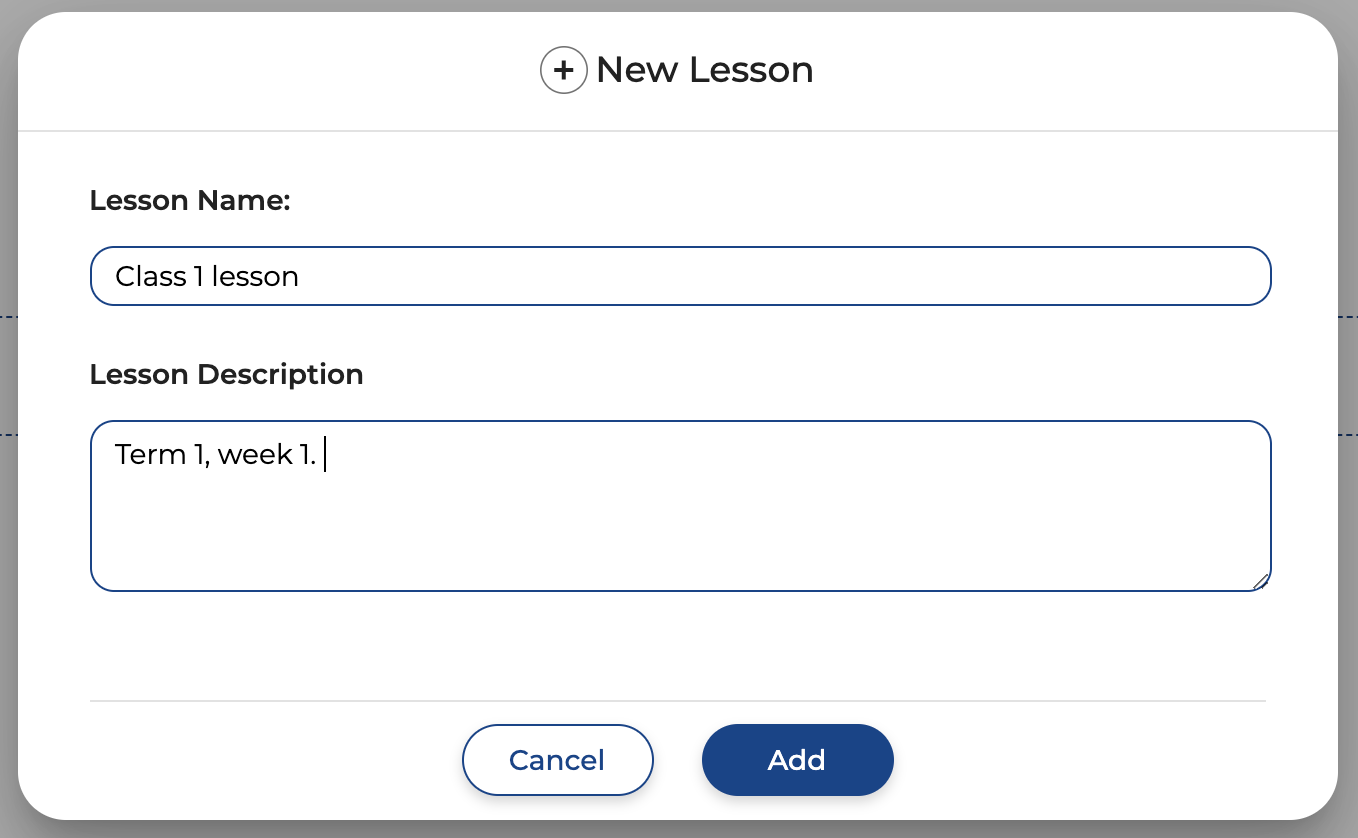The height and width of the screenshot is (838, 1358).
Task: Click dashed line at left background edge
Action: [8, 317]
